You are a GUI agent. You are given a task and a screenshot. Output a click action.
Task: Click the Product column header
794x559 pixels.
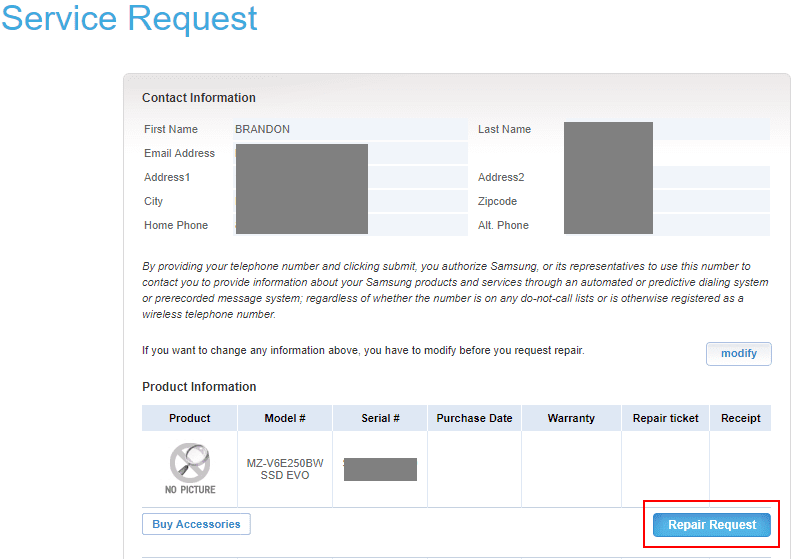point(189,418)
